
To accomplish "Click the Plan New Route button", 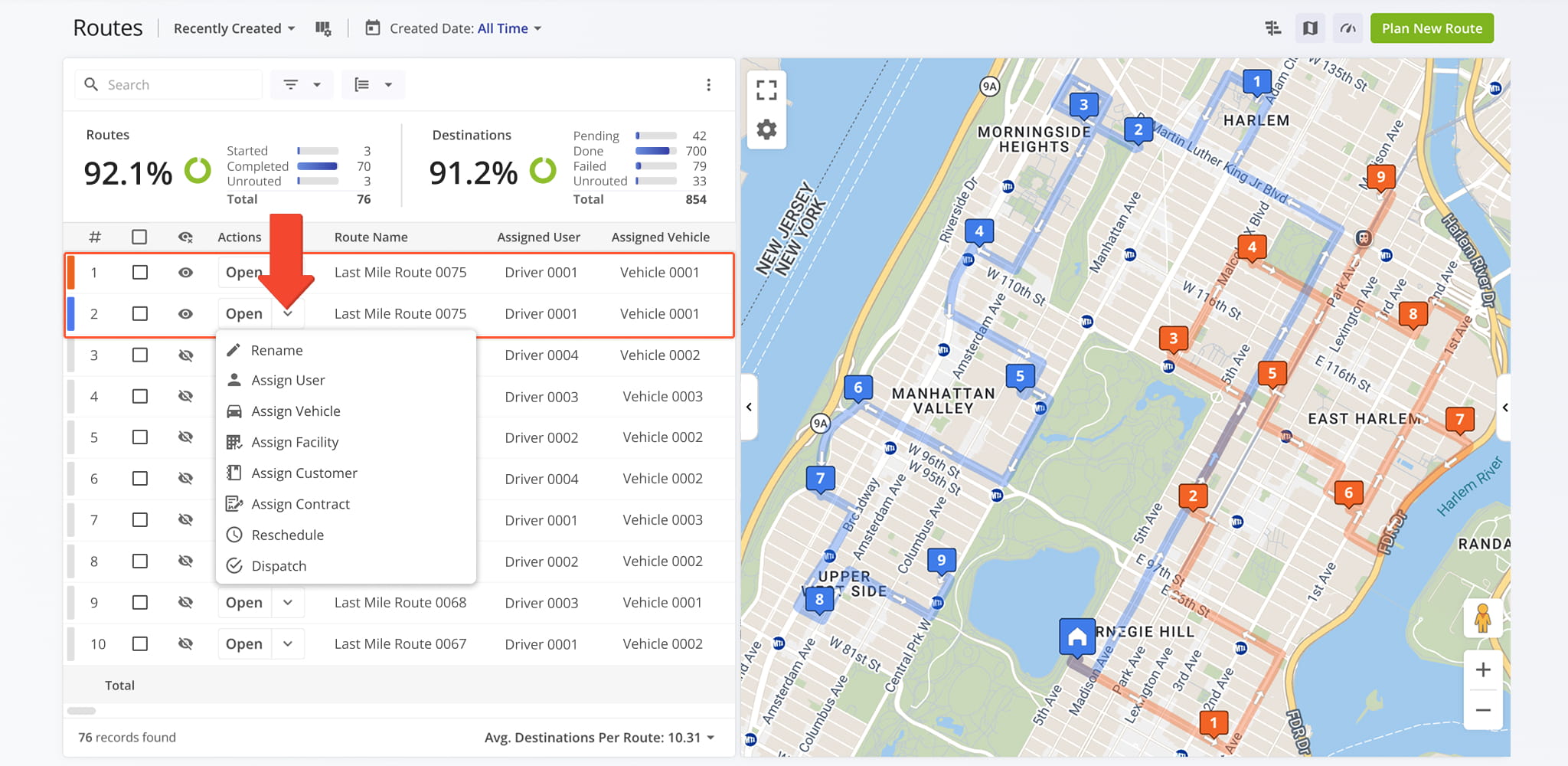I will 1431,28.
